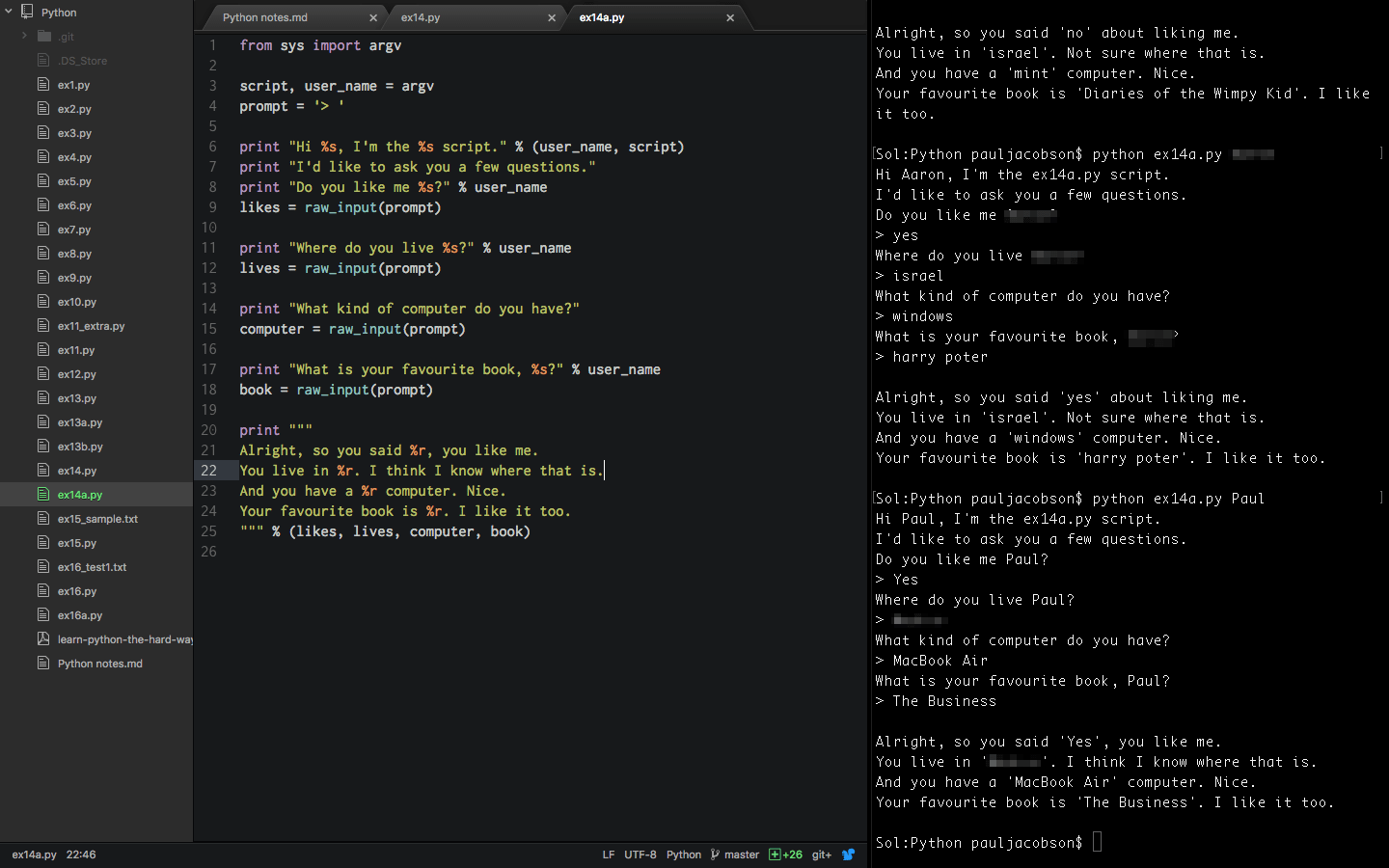Close the ex14.py tab
Screen dimensions: 1389x868
click(x=552, y=16)
